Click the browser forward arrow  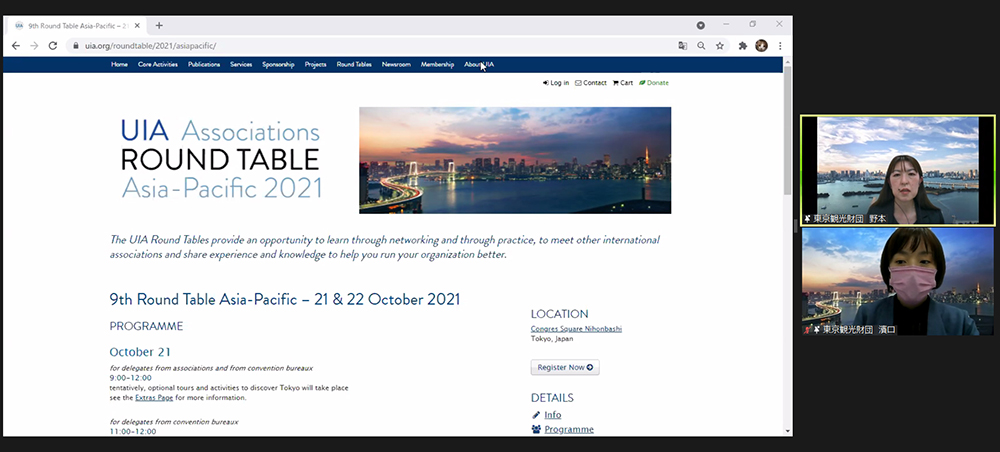(34, 46)
